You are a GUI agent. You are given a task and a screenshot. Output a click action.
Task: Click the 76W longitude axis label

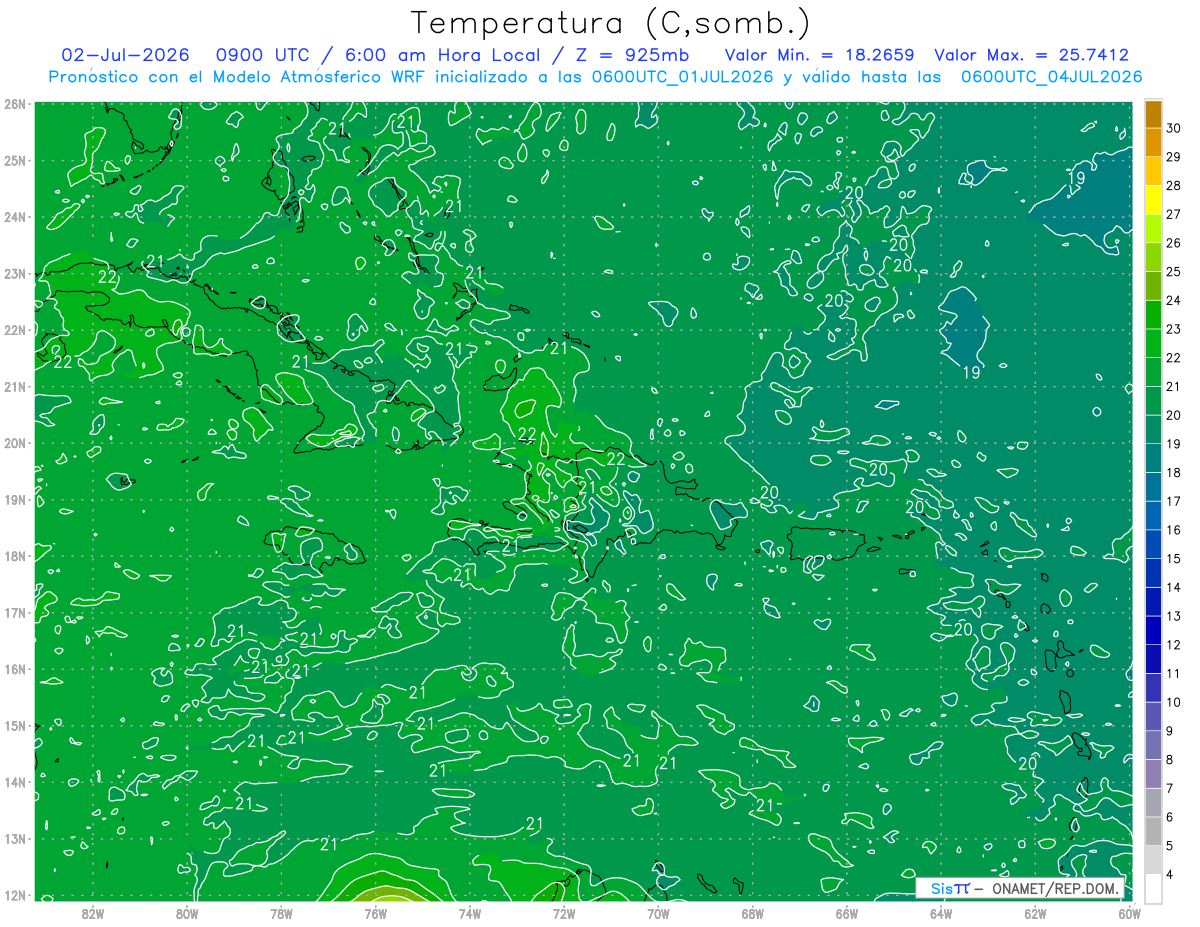(x=376, y=913)
